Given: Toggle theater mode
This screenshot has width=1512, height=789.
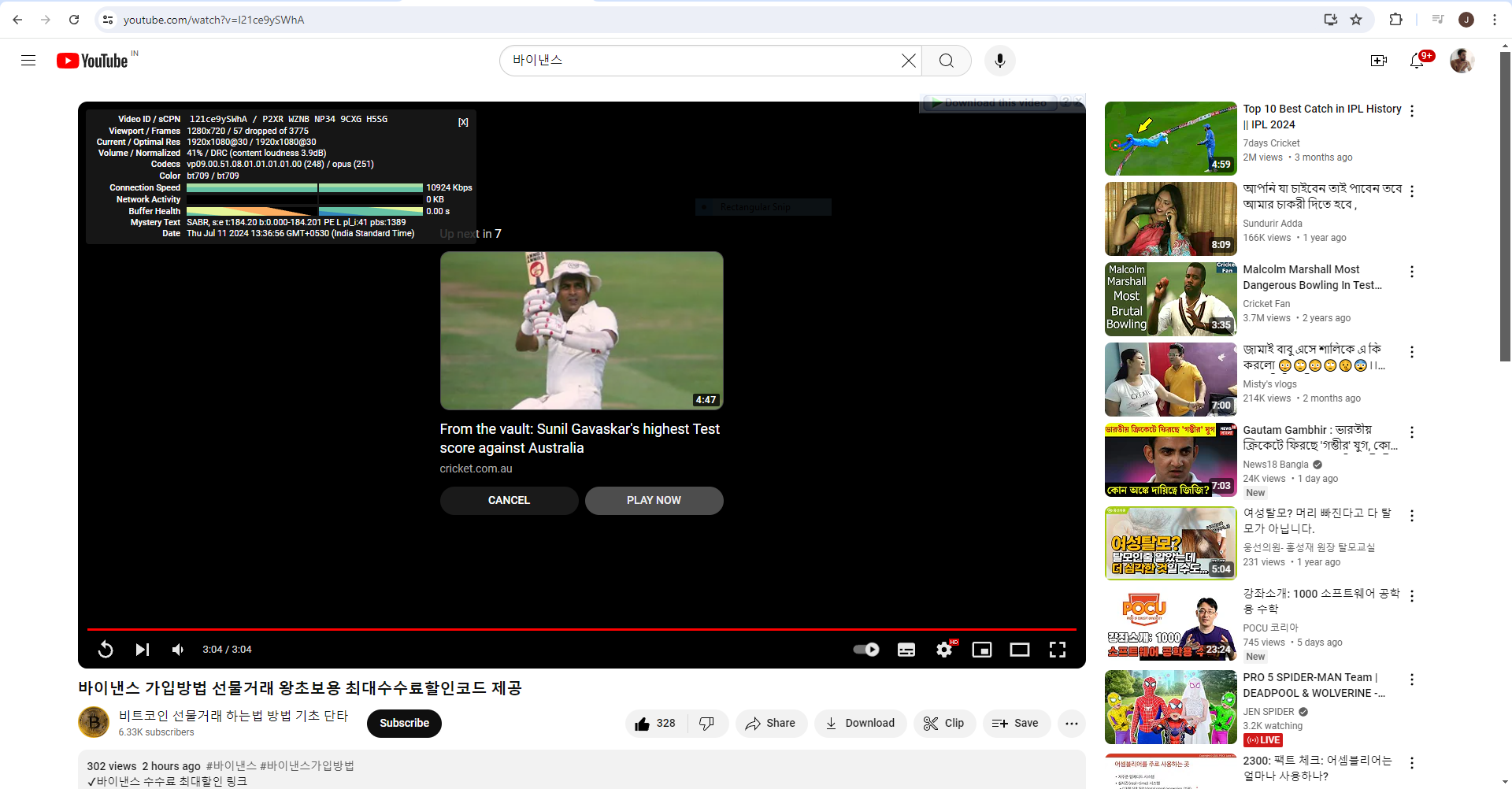Looking at the screenshot, I should (x=1020, y=650).
